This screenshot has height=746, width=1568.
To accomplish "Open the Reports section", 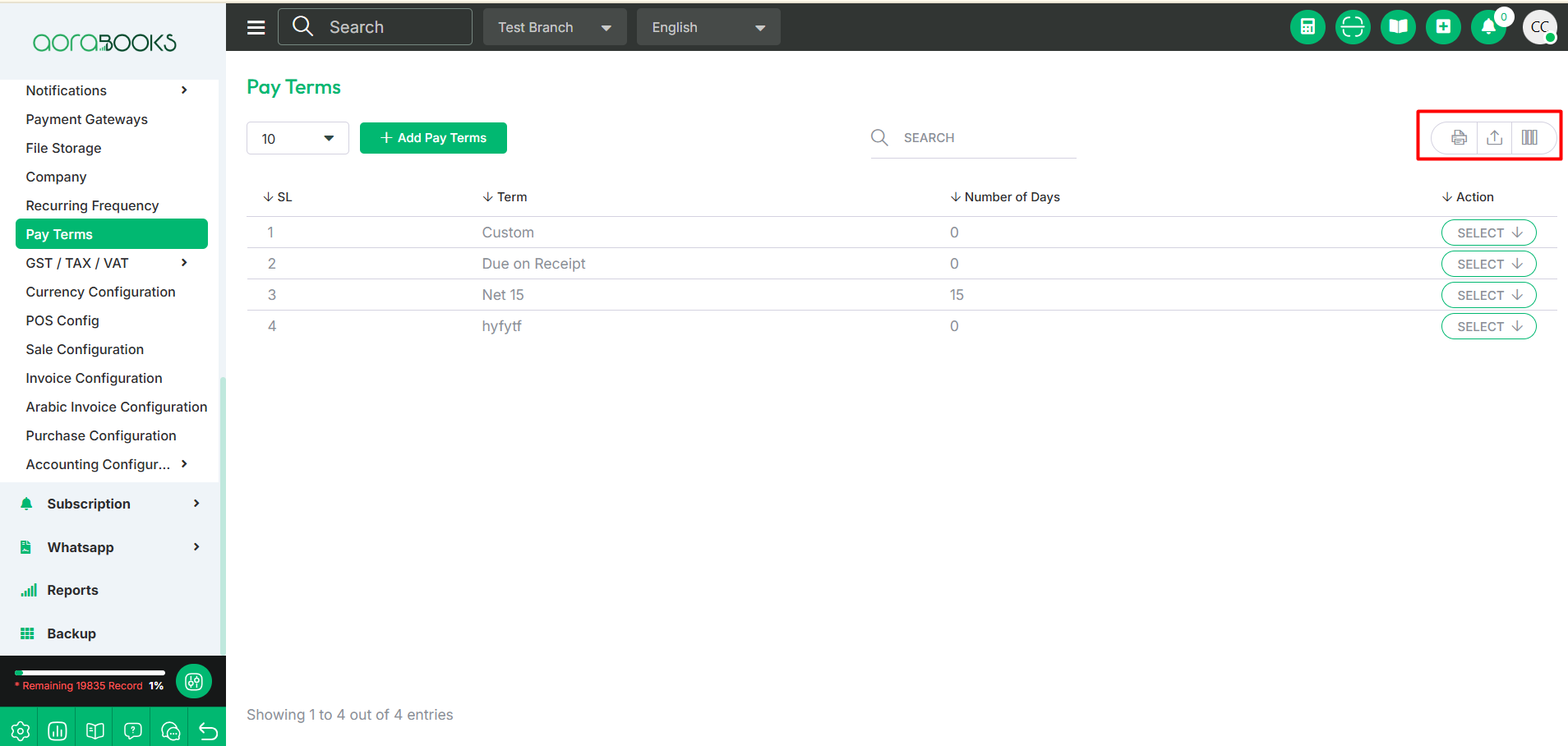I will 72,590.
